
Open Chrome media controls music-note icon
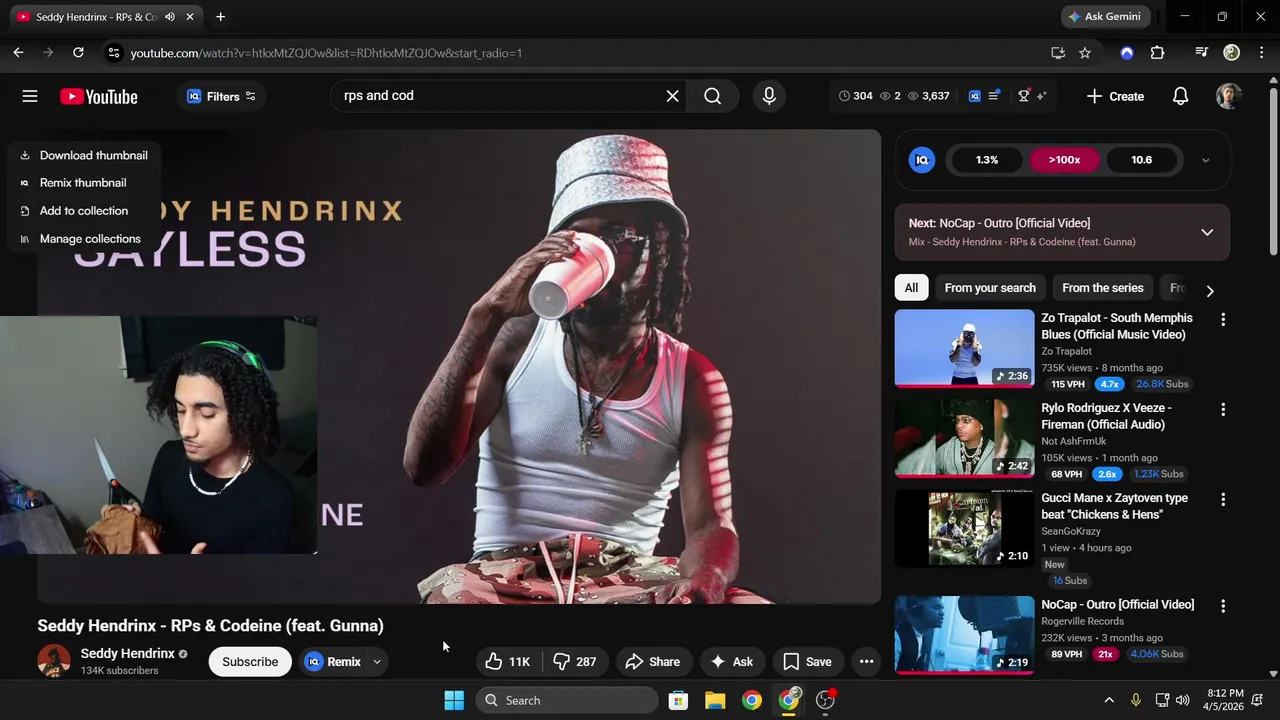(1202, 53)
